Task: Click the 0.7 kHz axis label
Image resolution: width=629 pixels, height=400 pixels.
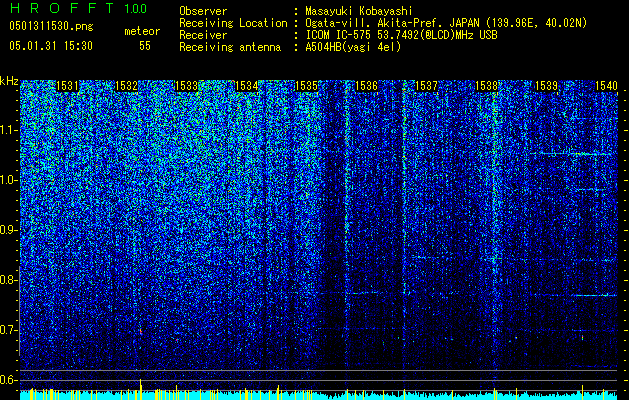Action: coord(9,330)
